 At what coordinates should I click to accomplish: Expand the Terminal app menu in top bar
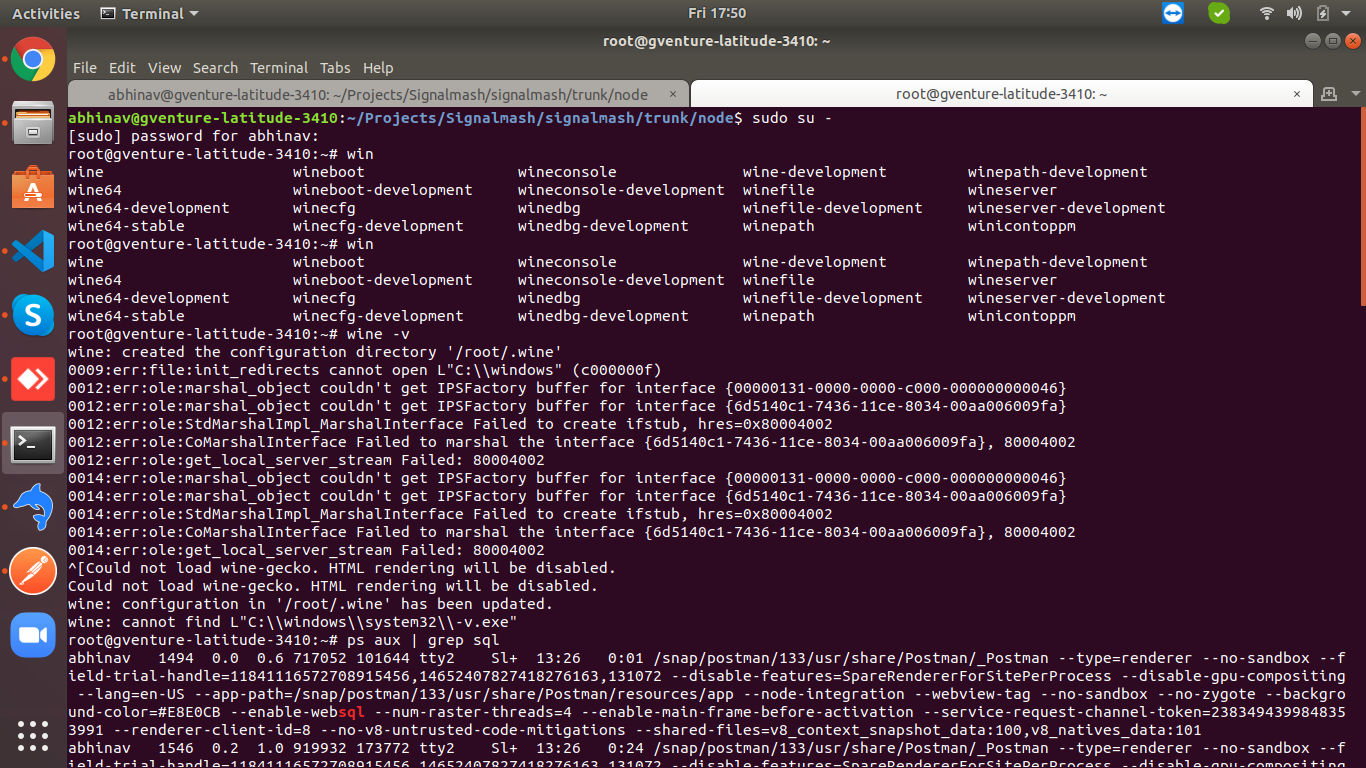coord(150,14)
